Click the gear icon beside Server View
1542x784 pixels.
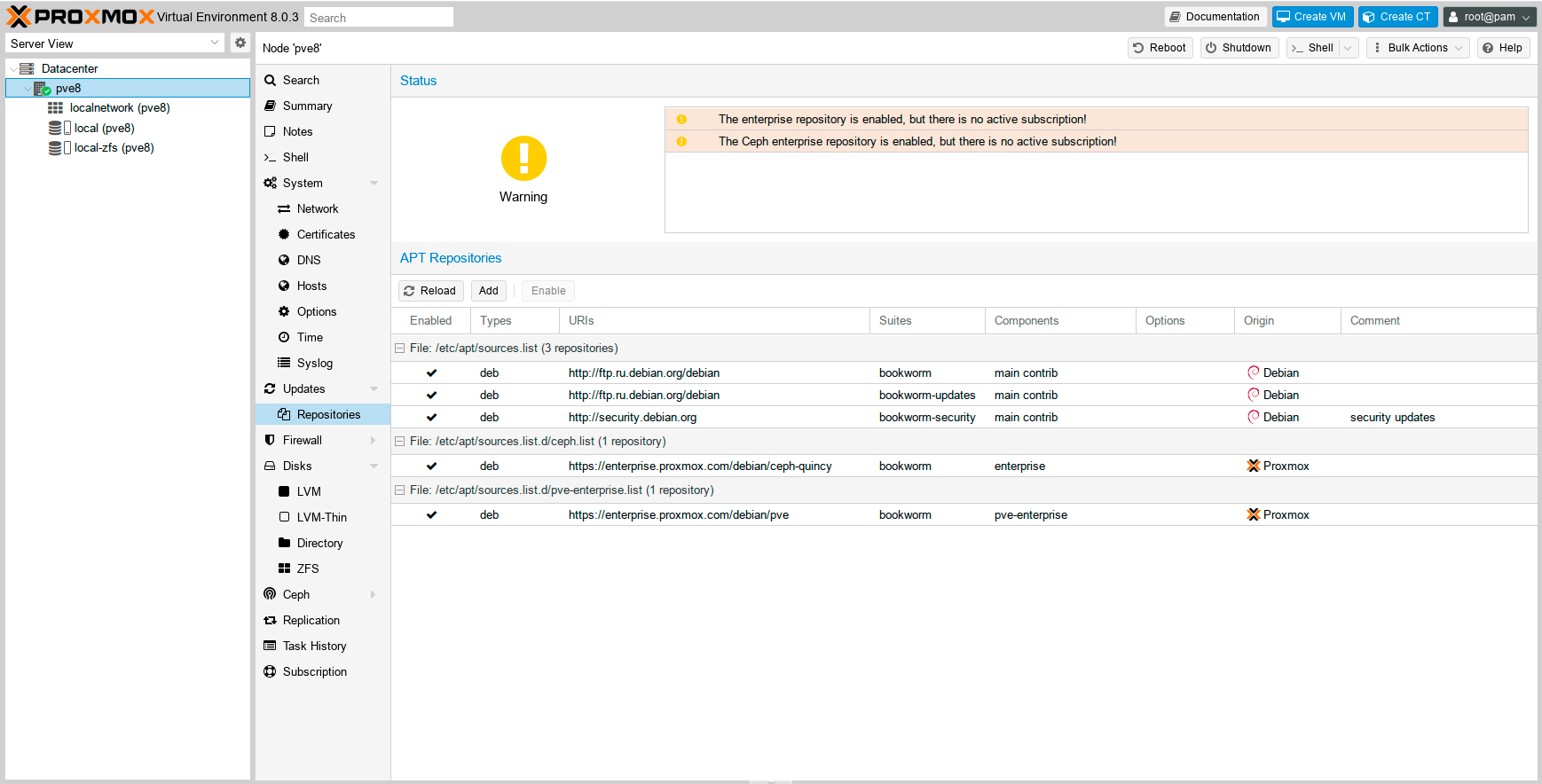point(240,43)
